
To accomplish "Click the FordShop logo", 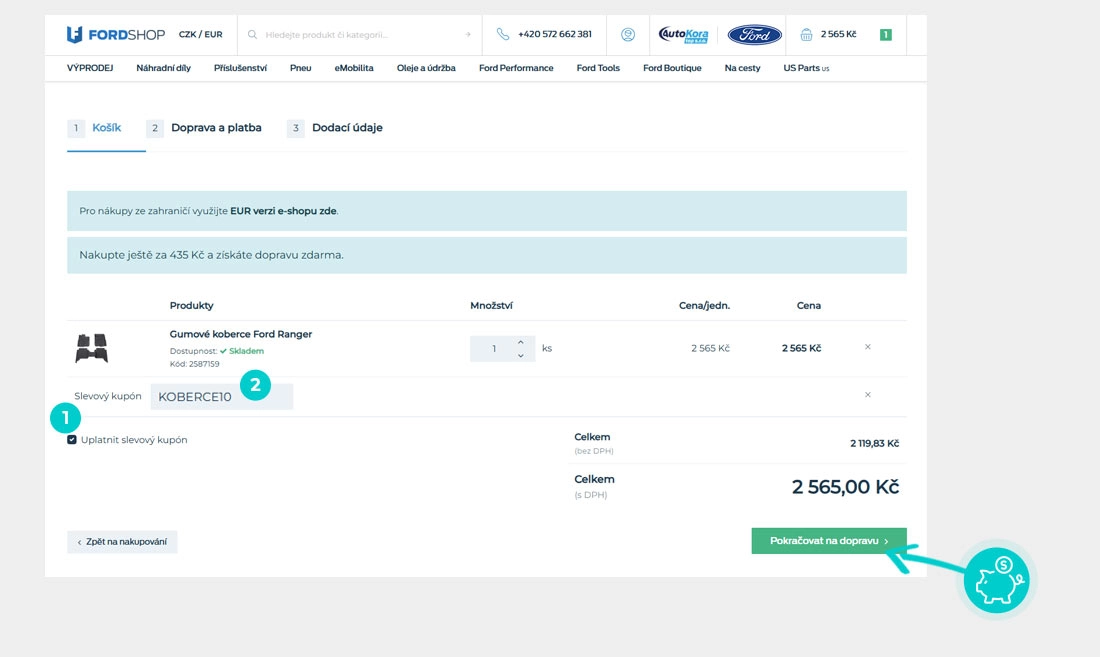I will pos(116,34).
